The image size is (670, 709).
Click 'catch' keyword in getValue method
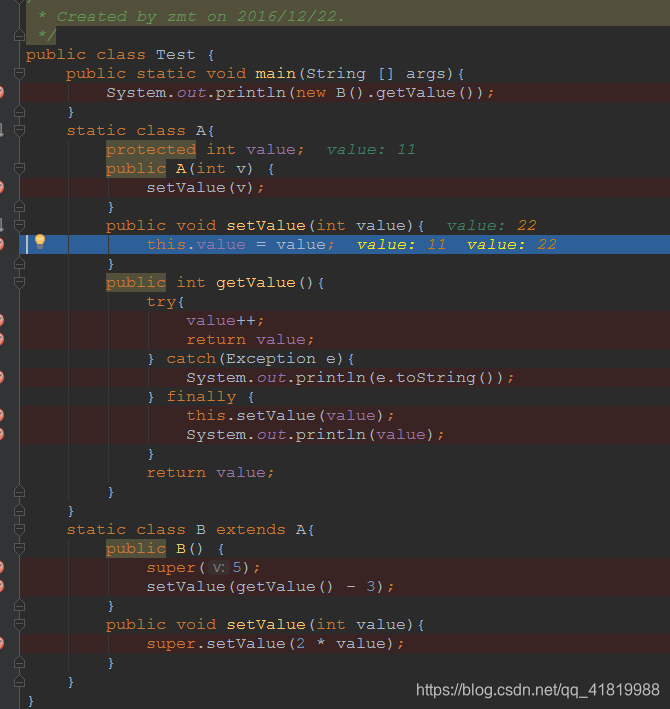tap(191, 359)
